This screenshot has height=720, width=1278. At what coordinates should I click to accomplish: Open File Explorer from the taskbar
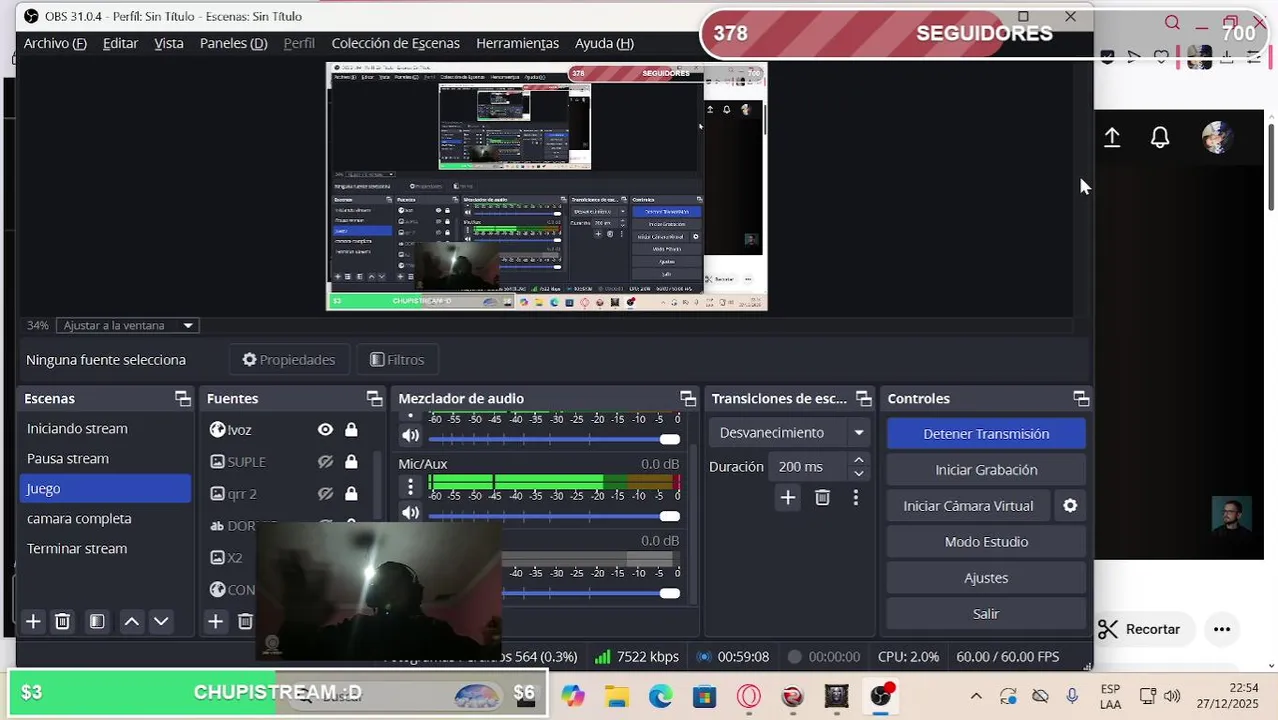tap(616, 696)
